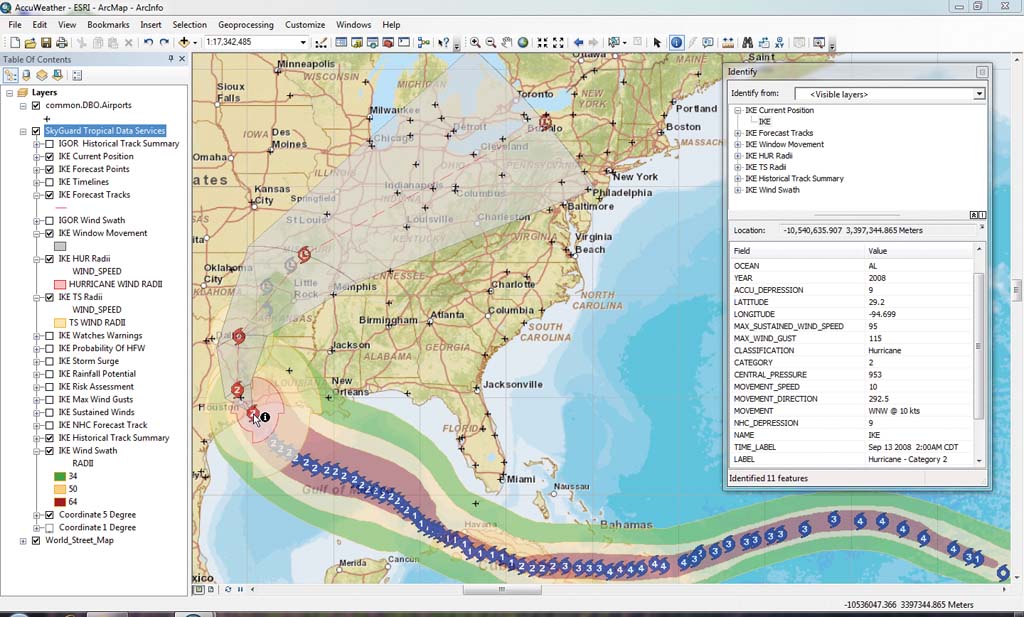Select the Zoom In tool
Screen dimensions: 1024x617
(475, 42)
